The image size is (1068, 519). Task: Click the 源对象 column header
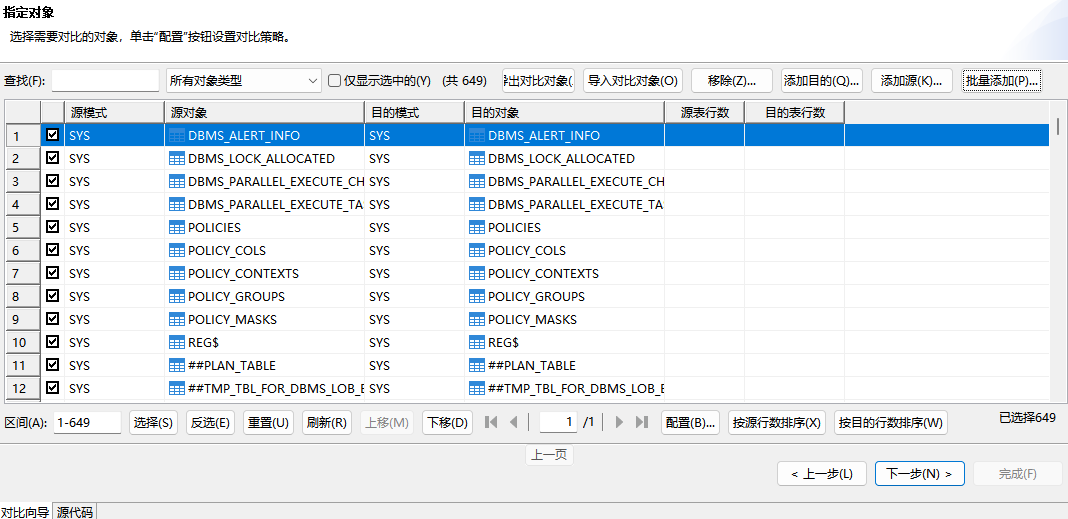264,112
